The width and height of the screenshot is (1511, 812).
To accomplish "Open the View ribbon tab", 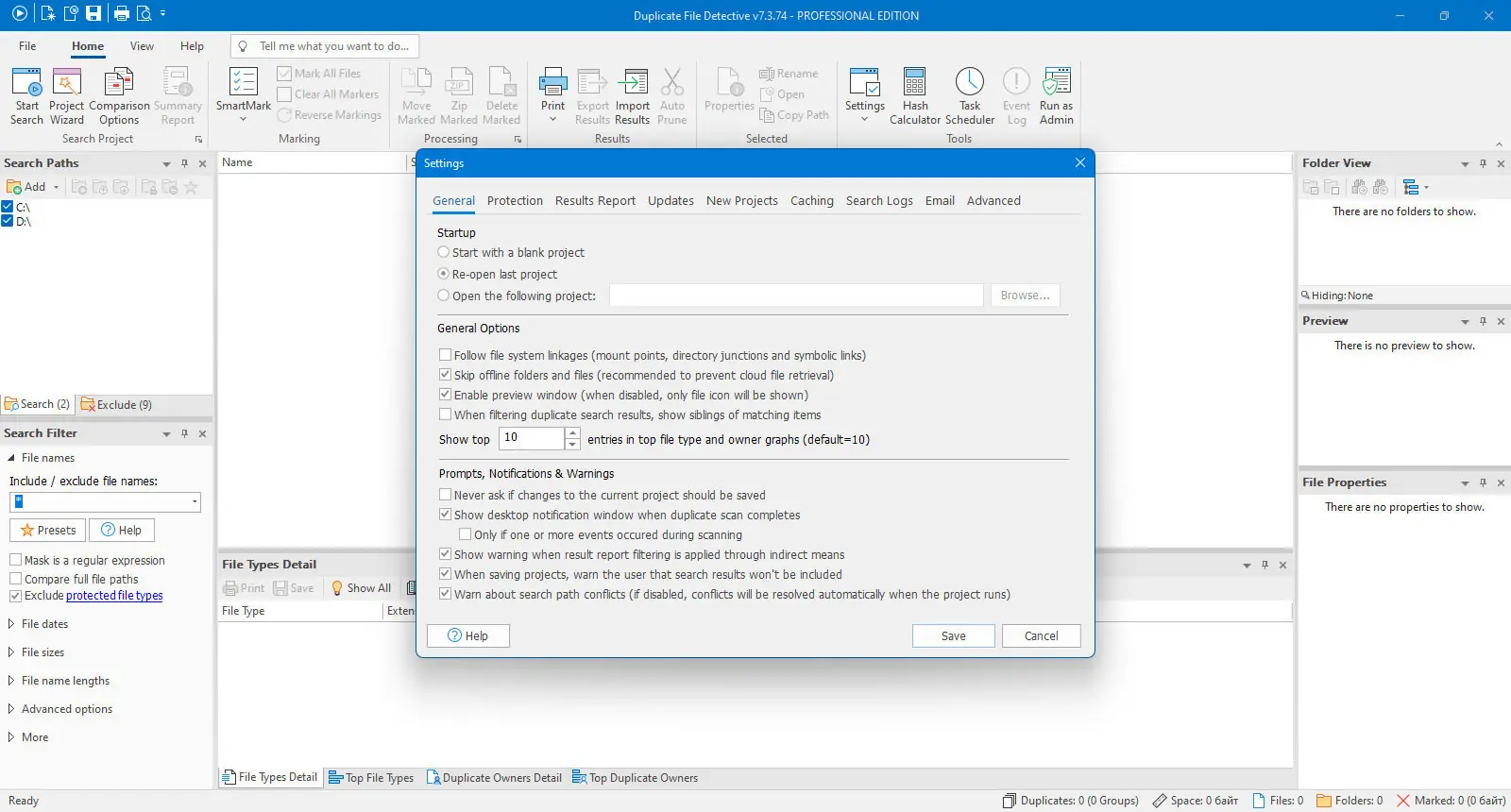I will point(142,46).
